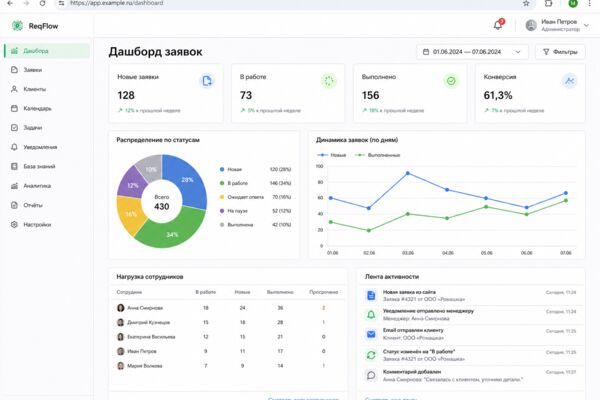
Task: Click the ReqFlow logo icon
Action: tap(17, 26)
